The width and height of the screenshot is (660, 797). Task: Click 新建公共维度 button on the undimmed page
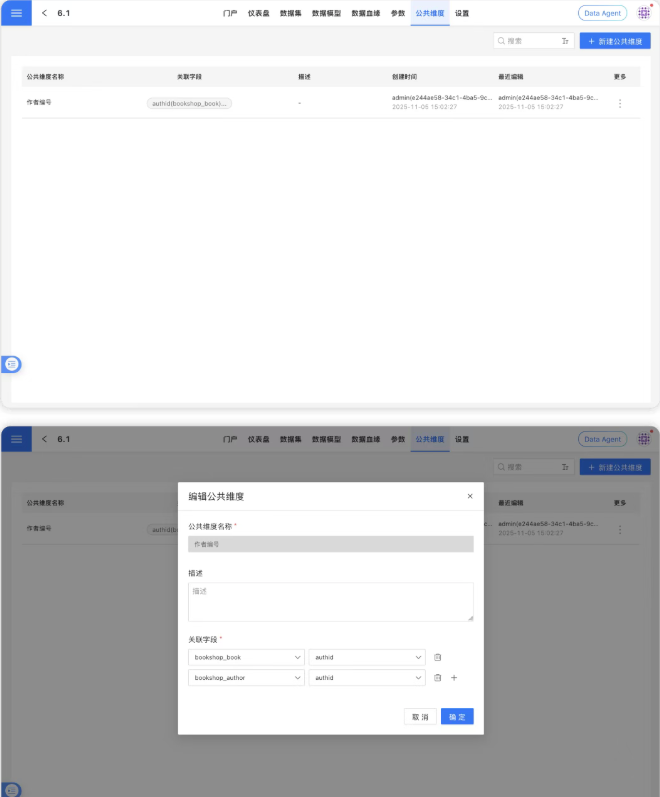615,41
